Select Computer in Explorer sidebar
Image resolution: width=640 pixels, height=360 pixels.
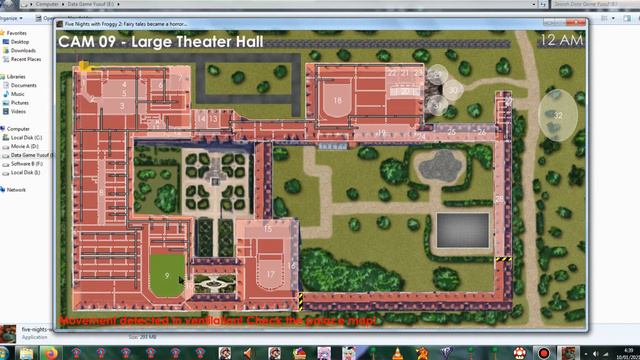(18, 129)
